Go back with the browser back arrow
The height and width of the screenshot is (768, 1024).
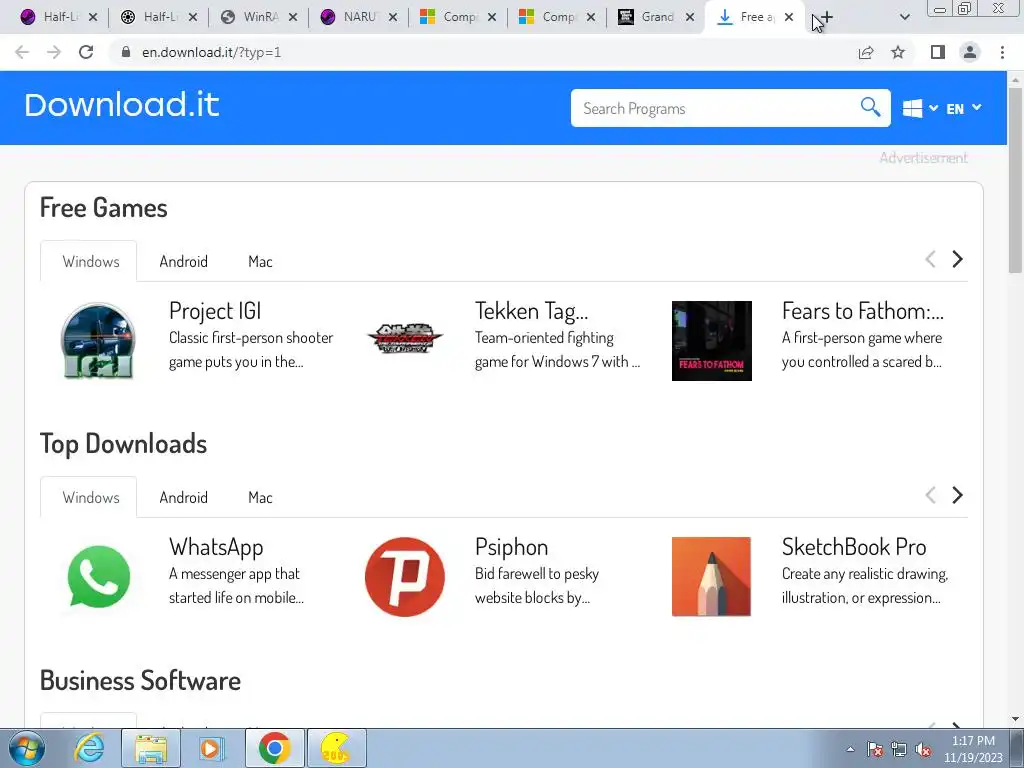click(22, 52)
